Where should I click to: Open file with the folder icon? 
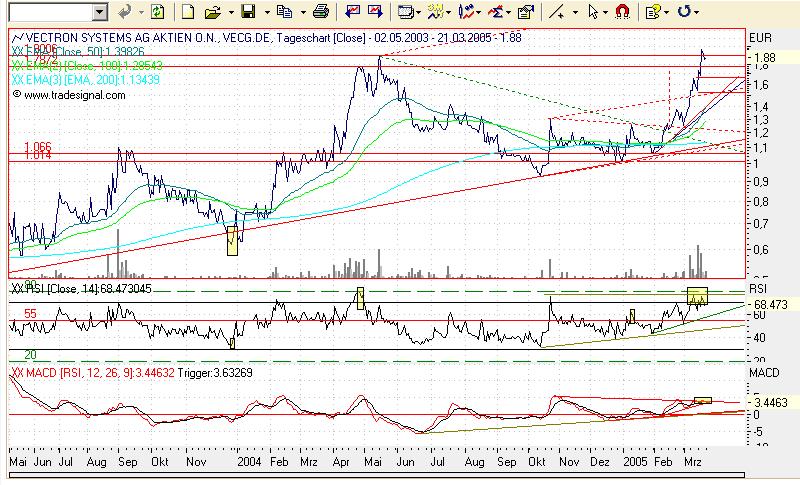(213, 12)
